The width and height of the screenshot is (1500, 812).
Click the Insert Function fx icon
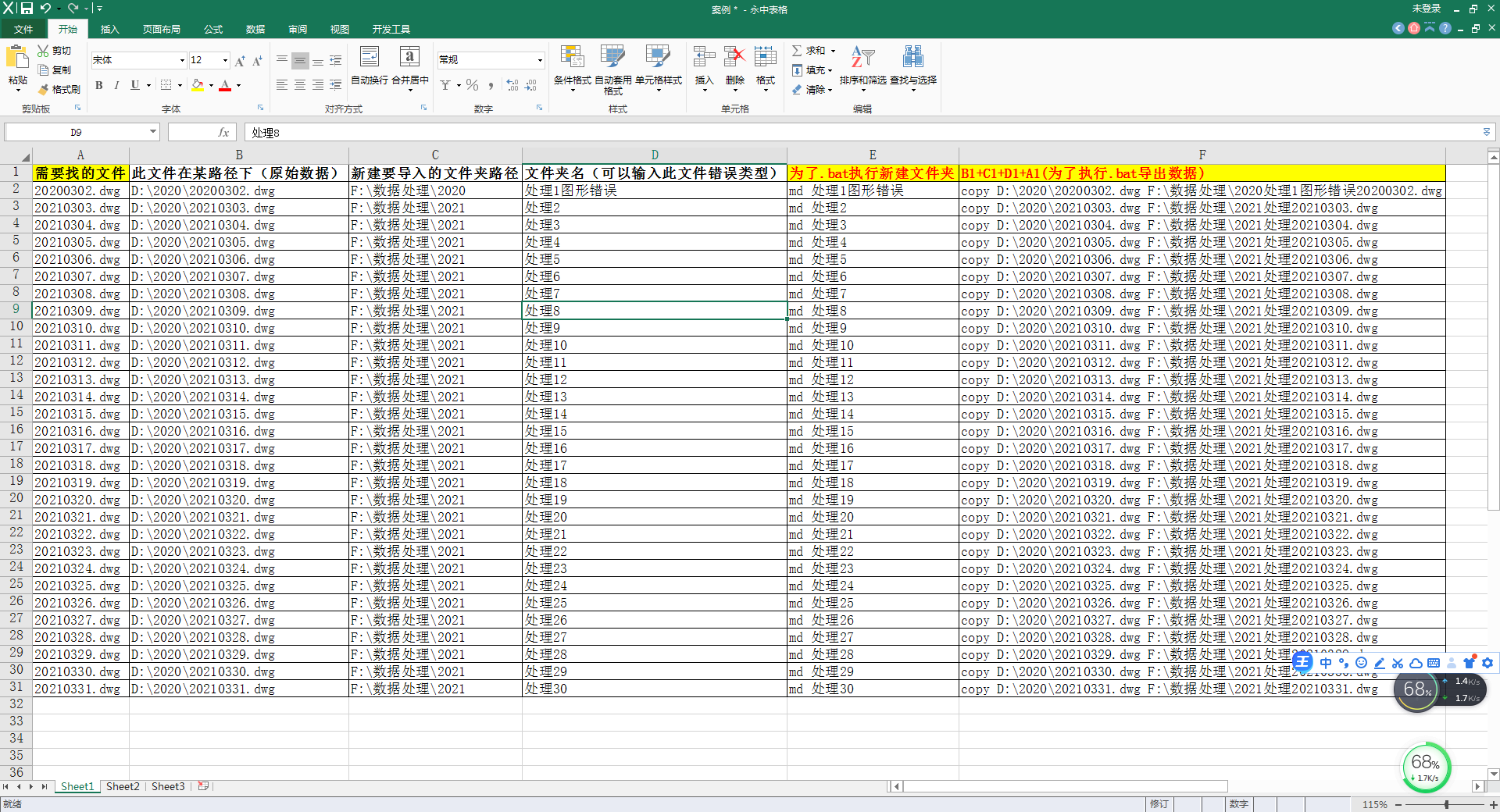[x=223, y=133]
